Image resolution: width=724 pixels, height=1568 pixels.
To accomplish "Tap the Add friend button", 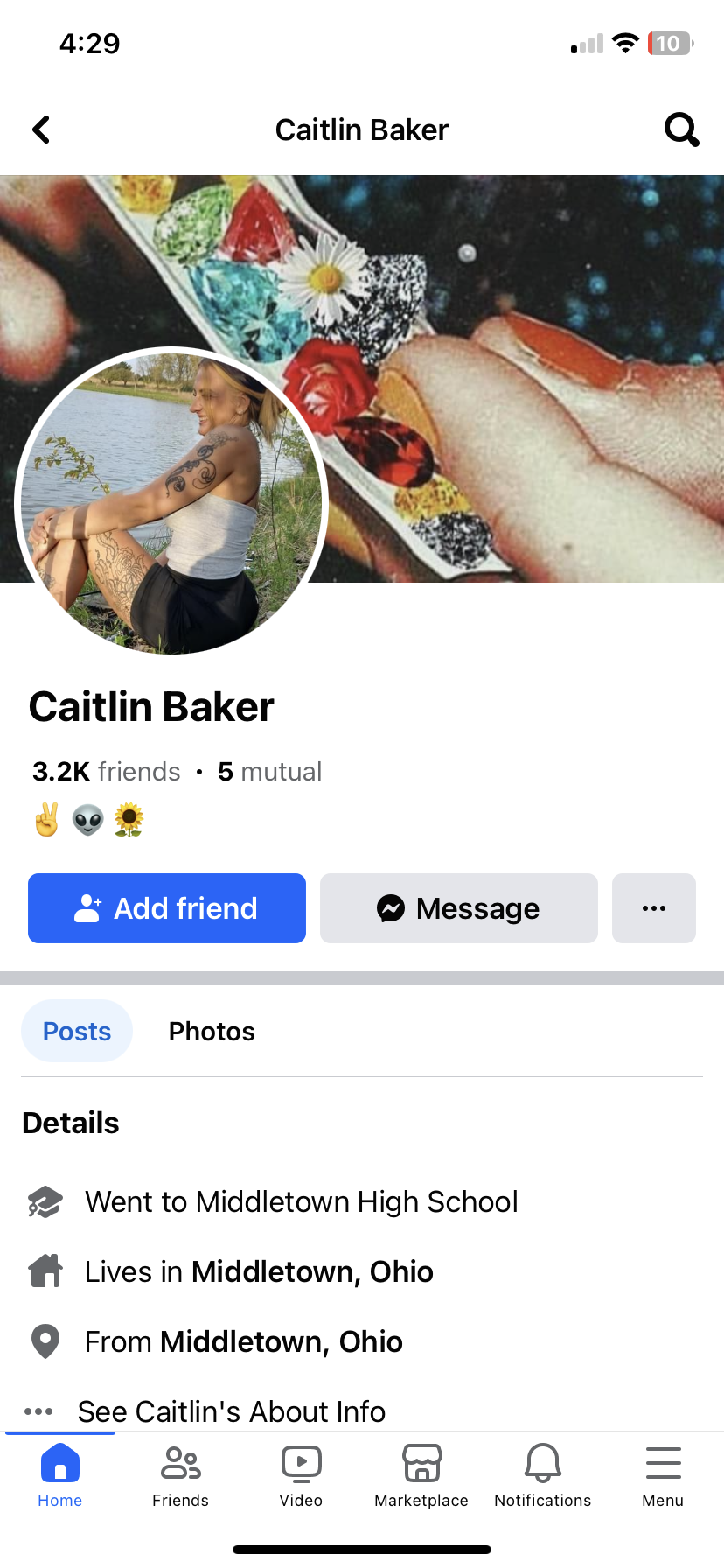I will pos(167,908).
